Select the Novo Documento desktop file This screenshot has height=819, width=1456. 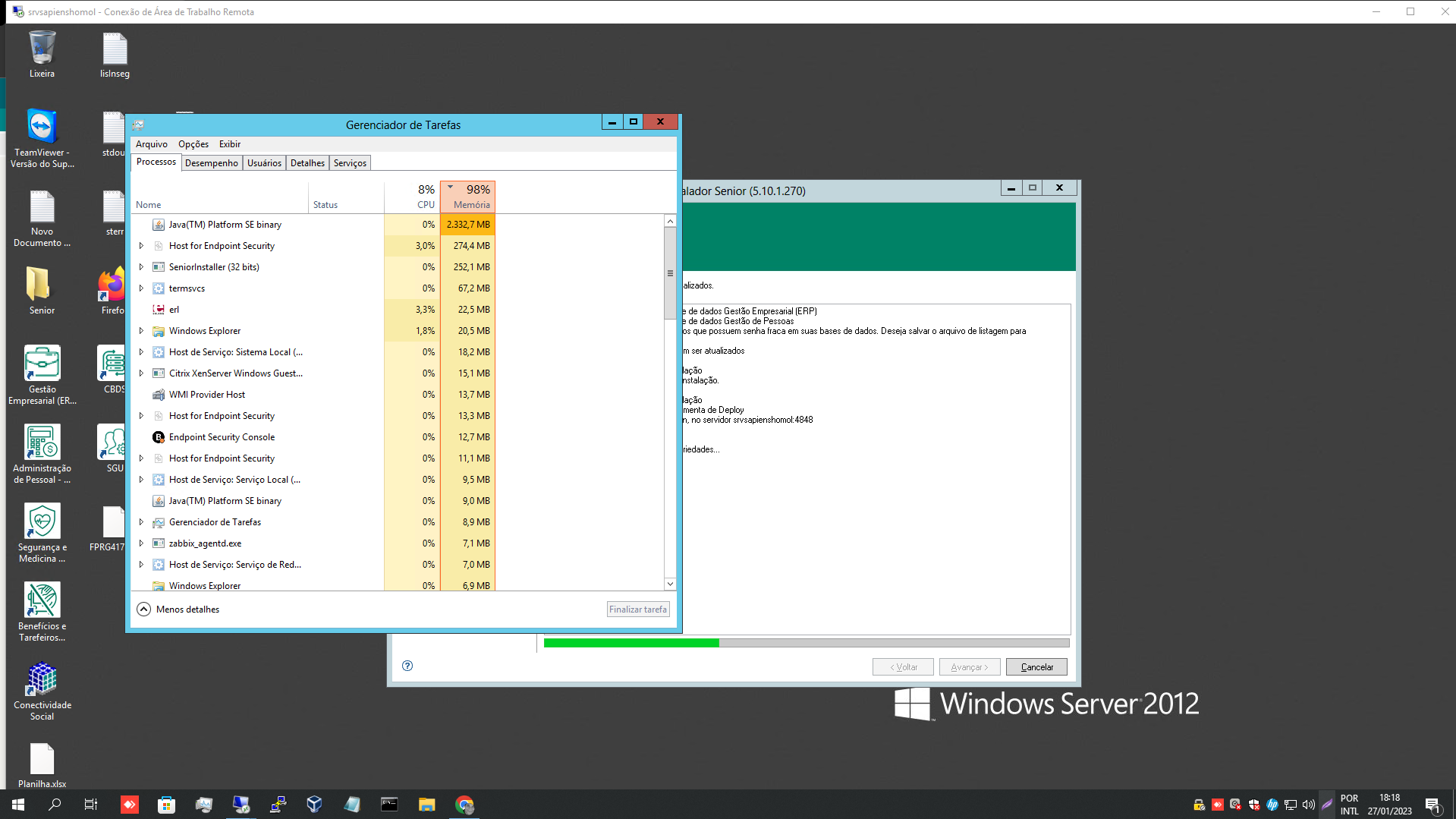click(42, 217)
